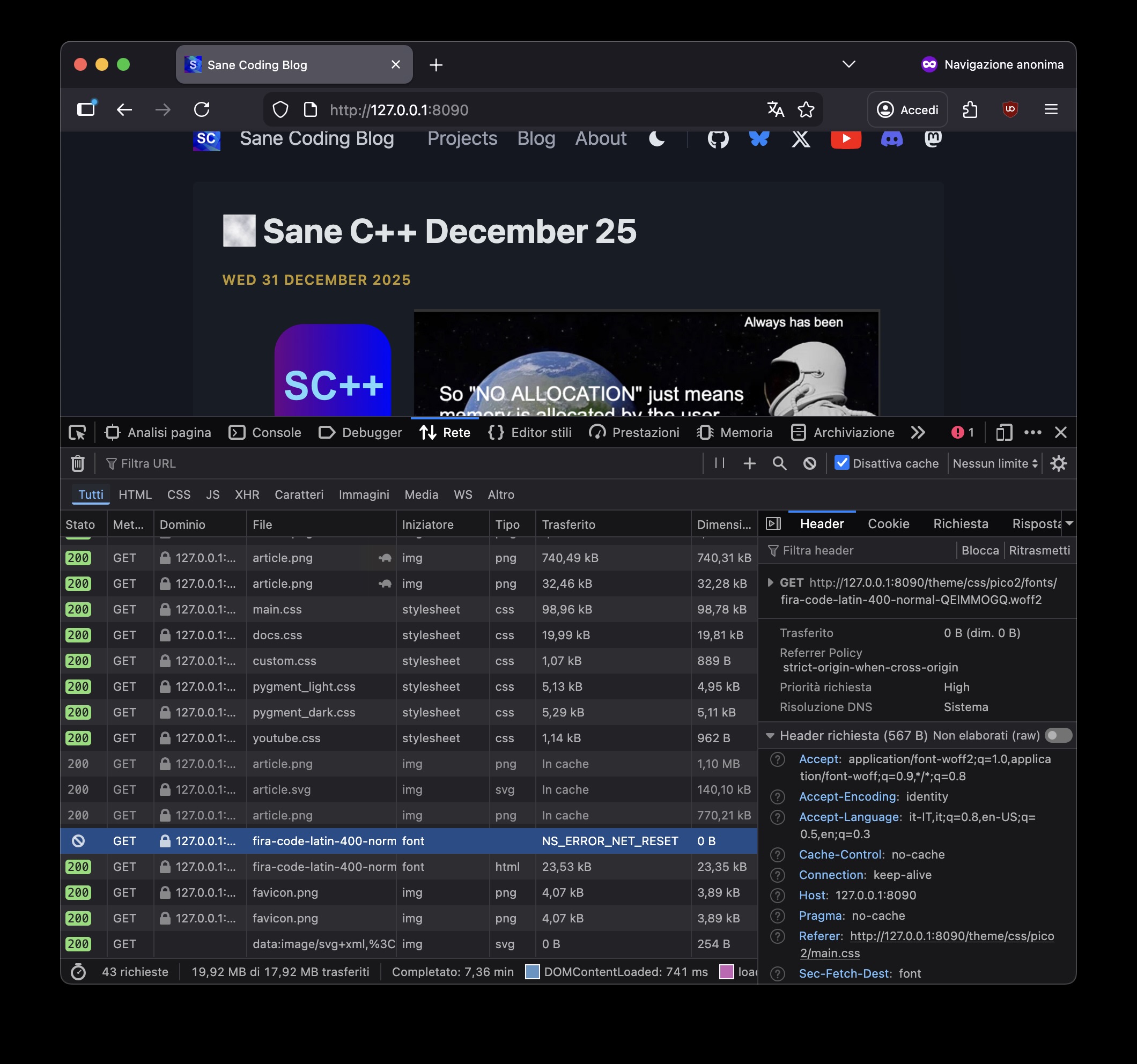
Task: Toggle raw headers switch
Action: [1058, 736]
